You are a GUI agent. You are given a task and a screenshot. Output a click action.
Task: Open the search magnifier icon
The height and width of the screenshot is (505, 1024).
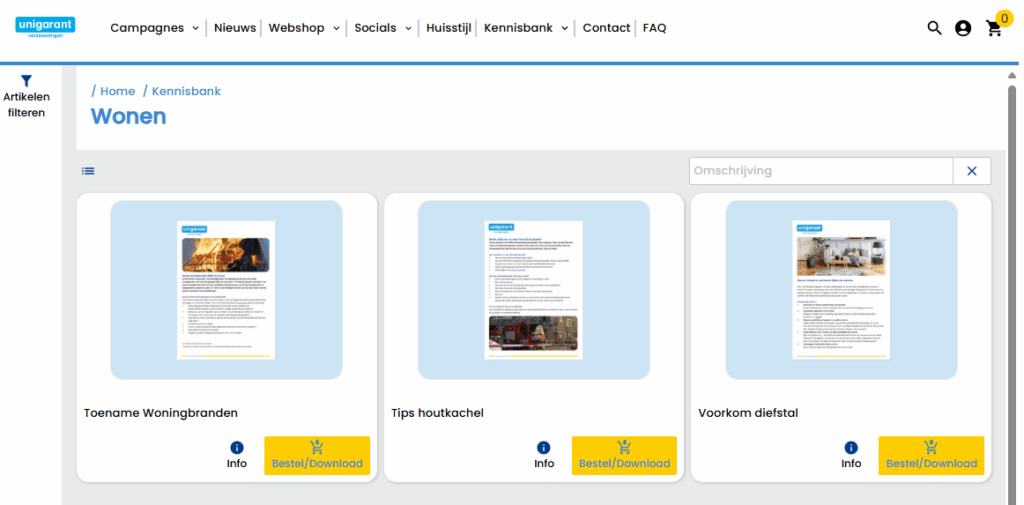pyautogui.click(x=934, y=28)
